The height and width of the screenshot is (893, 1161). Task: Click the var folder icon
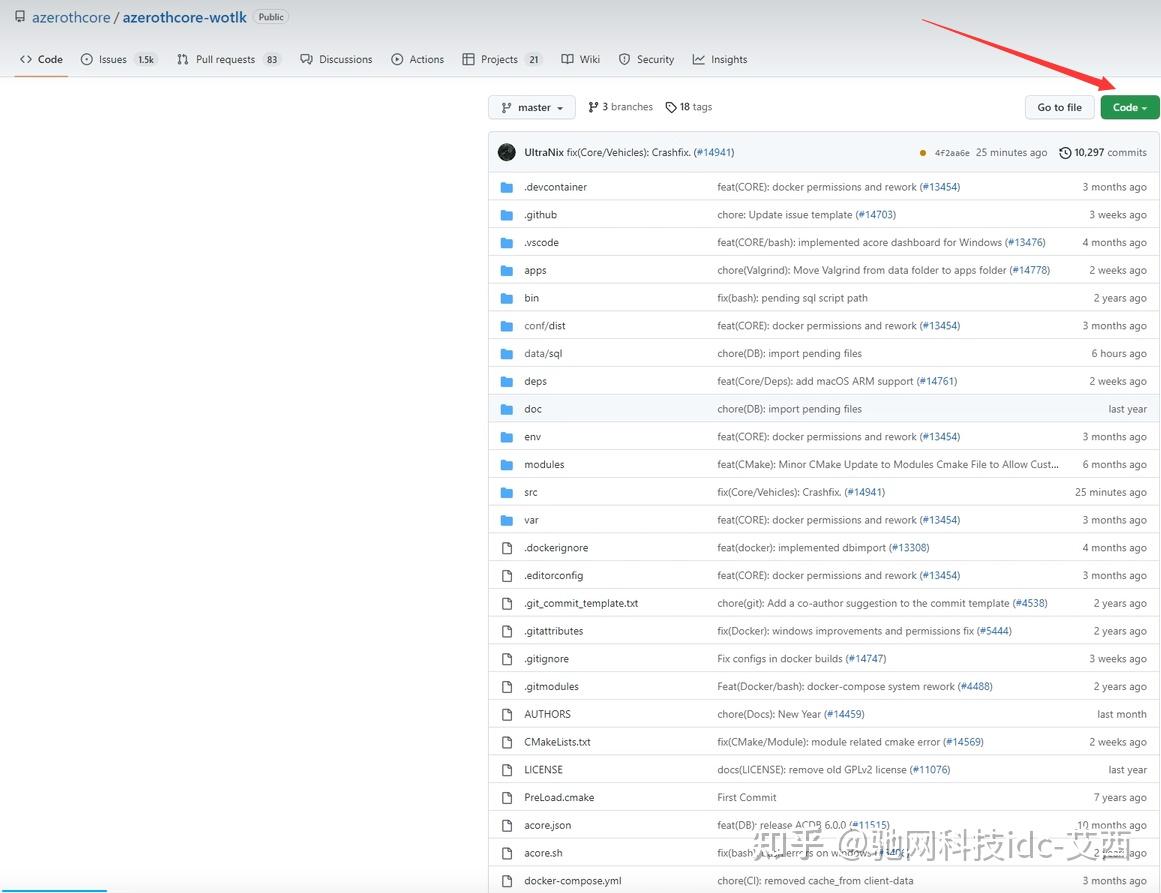coord(506,521)
